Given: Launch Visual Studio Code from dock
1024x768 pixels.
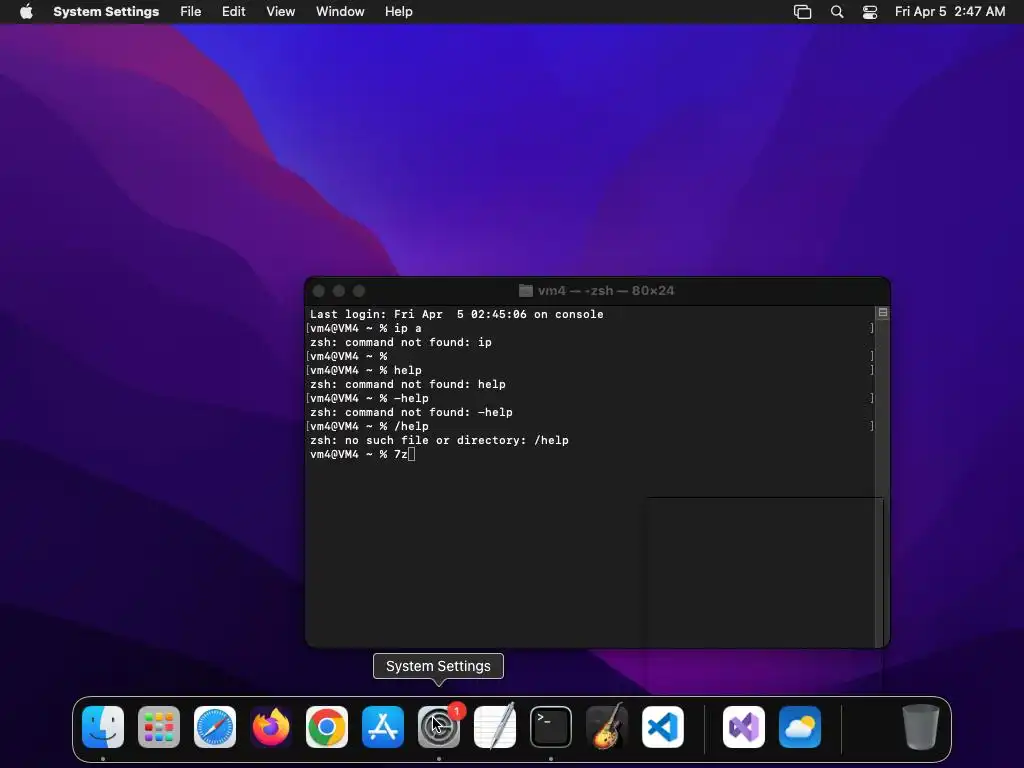Looking at the screenshot, I should (663, 727).
